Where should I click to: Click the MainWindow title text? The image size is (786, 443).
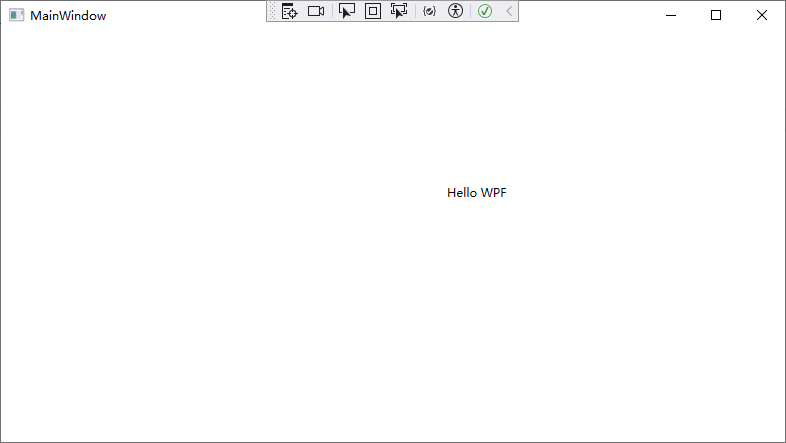(x=68, y=16)
